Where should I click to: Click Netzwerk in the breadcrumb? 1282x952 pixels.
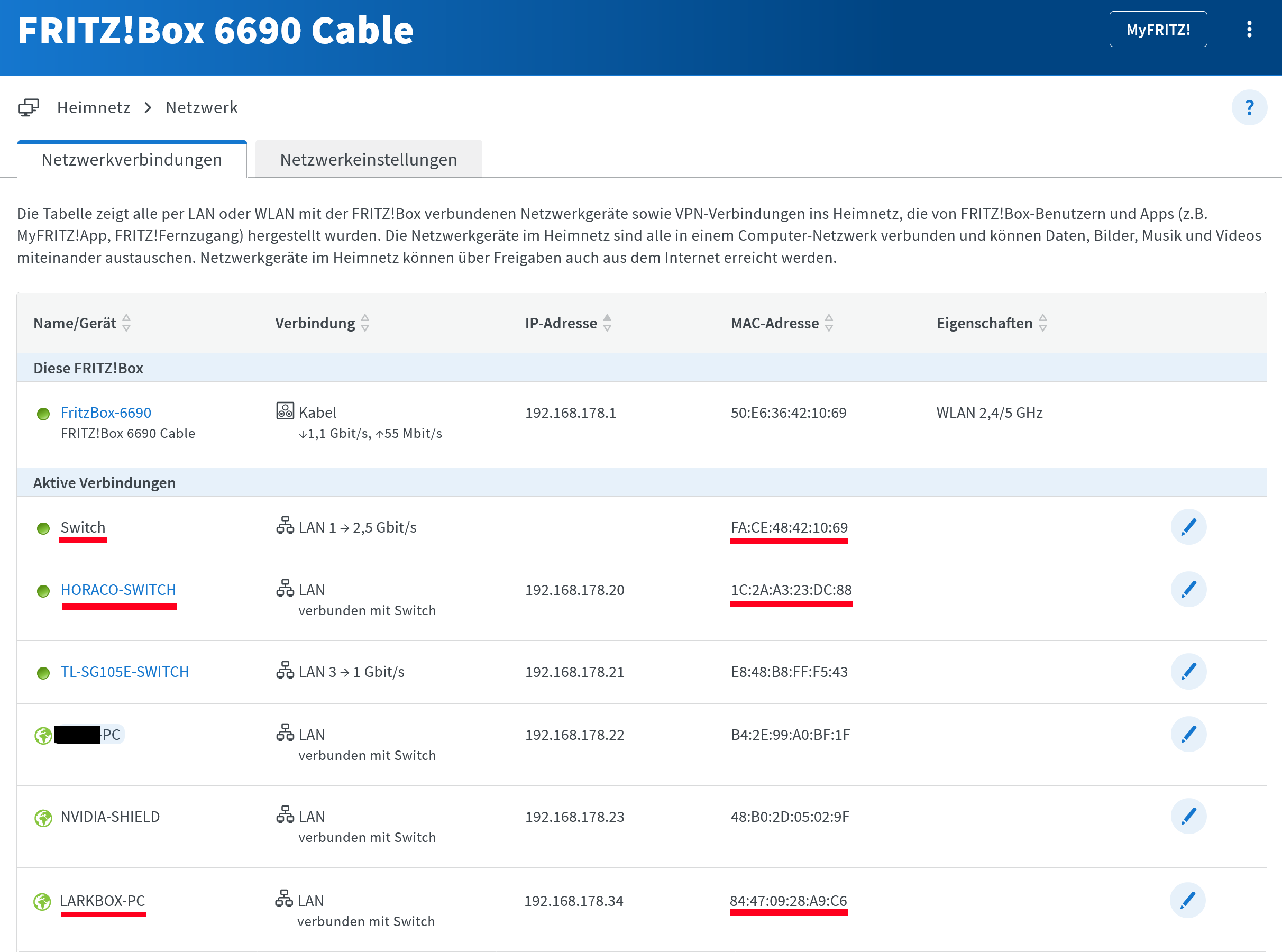(x=202, y=108)
